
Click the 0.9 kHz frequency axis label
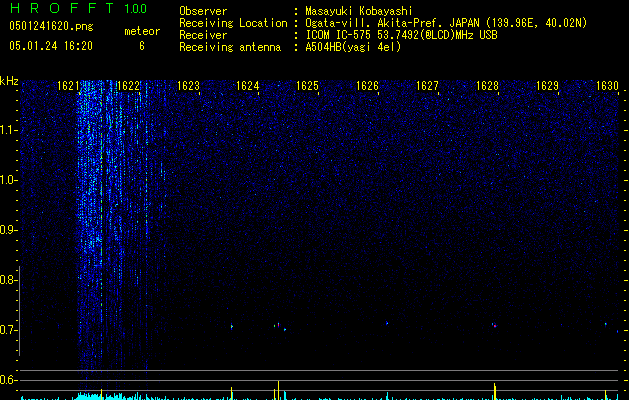click(x=9, y=230)
